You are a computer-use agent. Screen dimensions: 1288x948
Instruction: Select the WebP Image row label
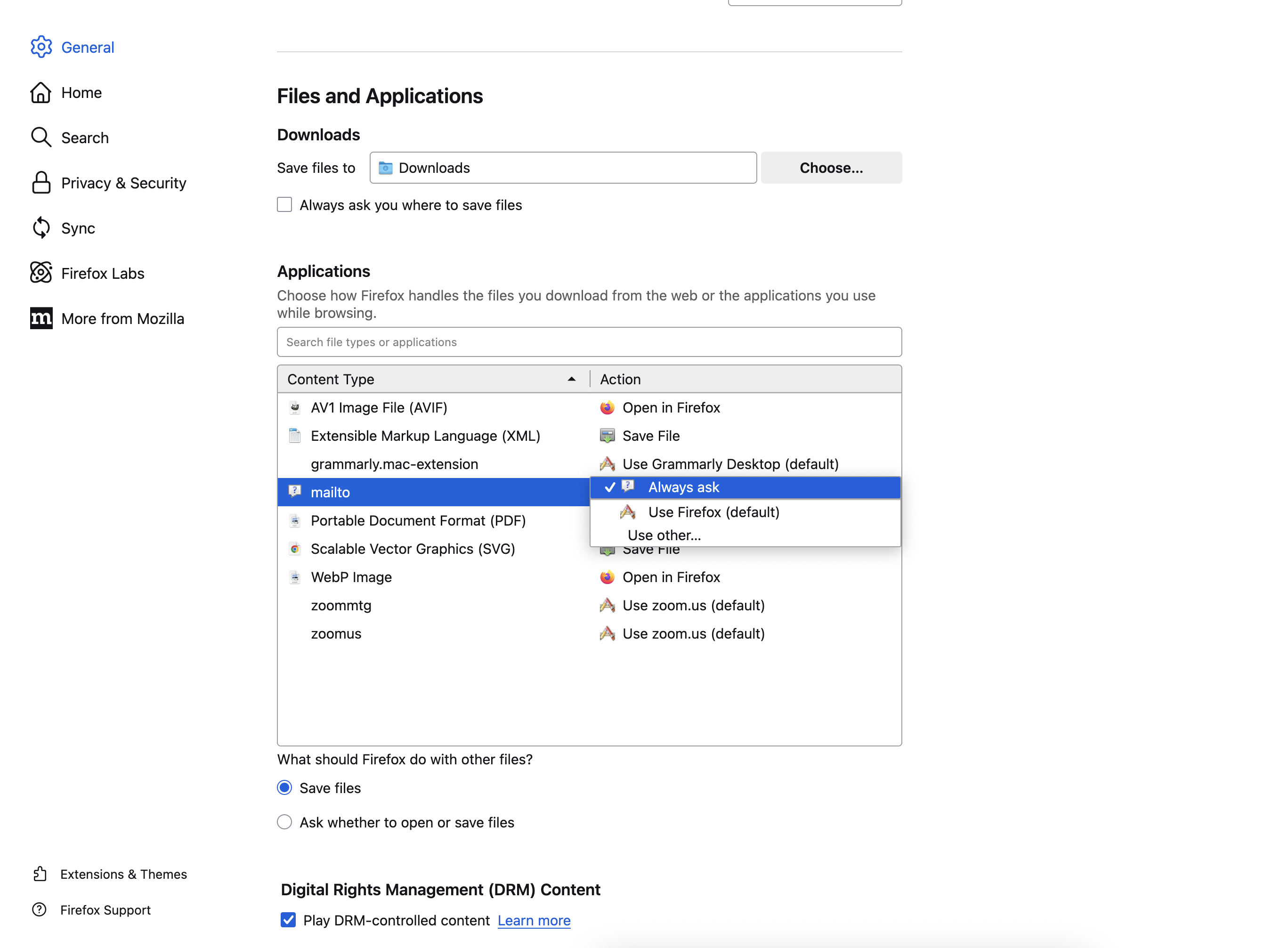[x=351, y=577]
